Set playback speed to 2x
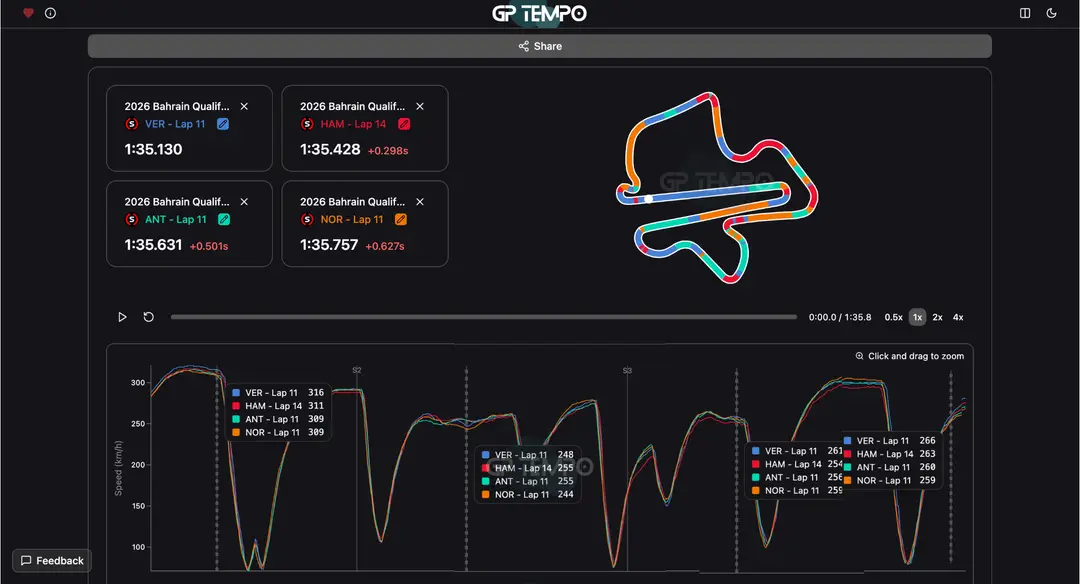 point(937,317)
